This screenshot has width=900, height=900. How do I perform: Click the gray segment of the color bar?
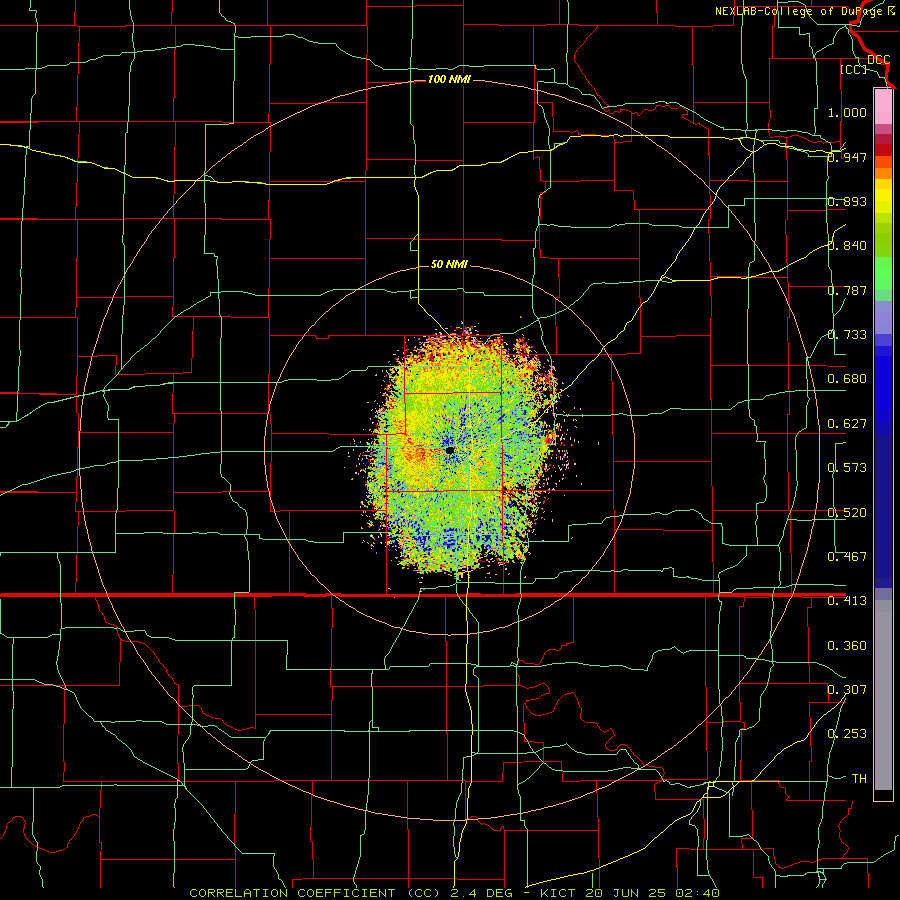883,695
